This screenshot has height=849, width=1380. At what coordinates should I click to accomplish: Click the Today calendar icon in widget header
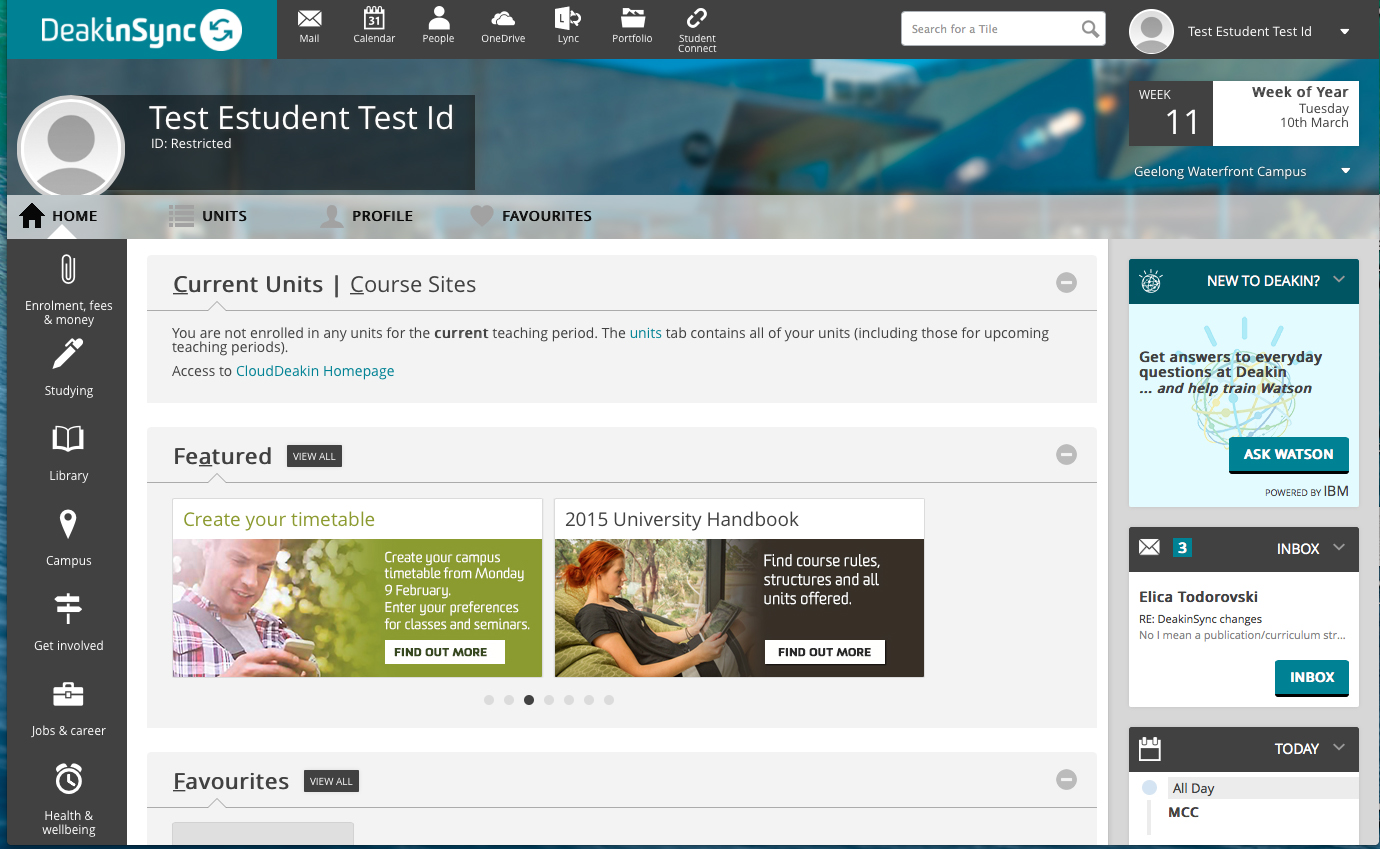[1150, 748]
